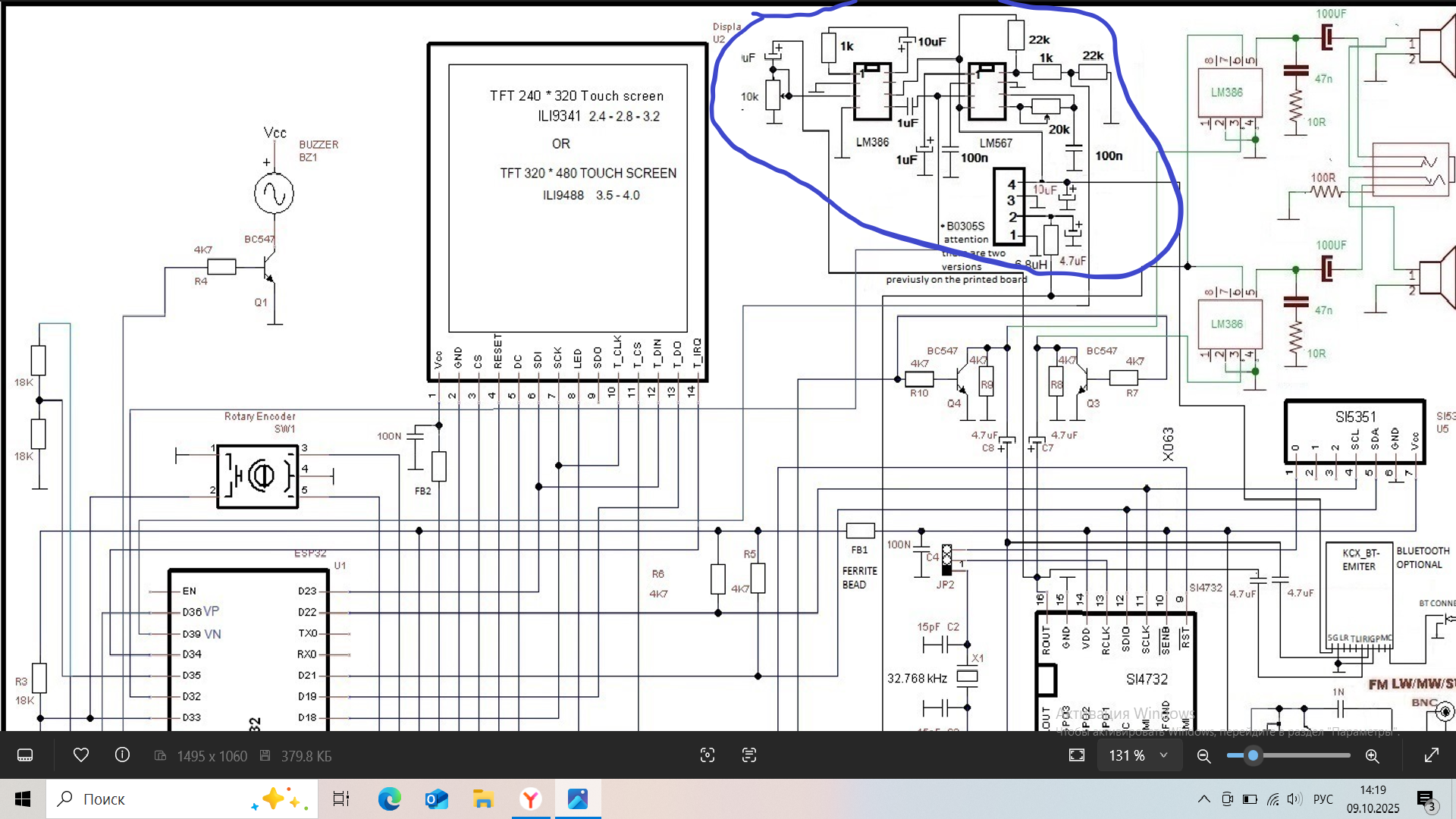Open the clock showing 14:19 and date
Viewport: 1456px width, 819px height.
pos(1373,799)
